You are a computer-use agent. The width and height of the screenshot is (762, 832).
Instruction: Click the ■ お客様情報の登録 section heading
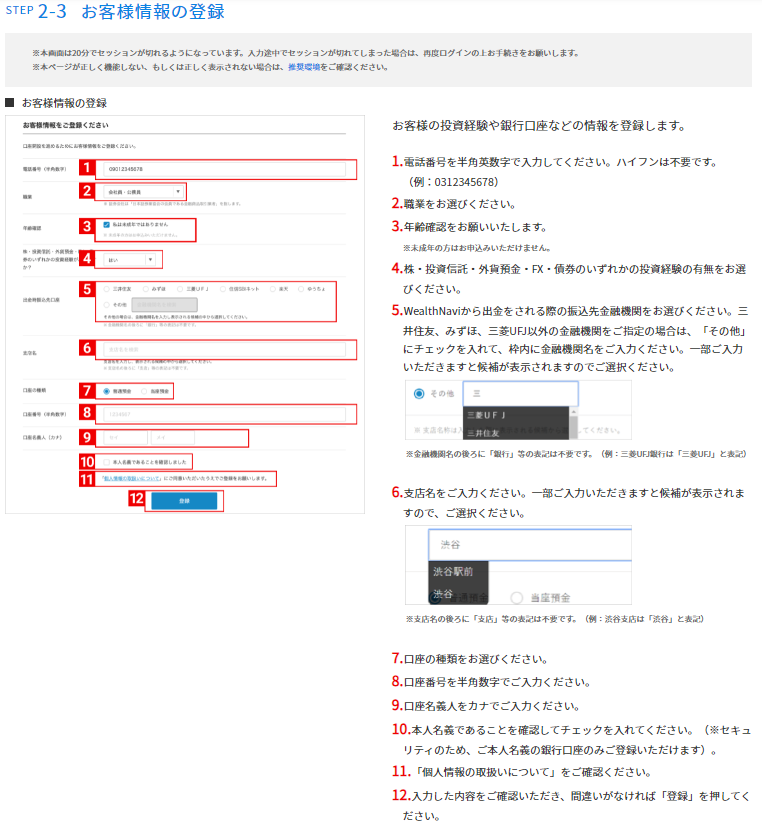point(56,103)
